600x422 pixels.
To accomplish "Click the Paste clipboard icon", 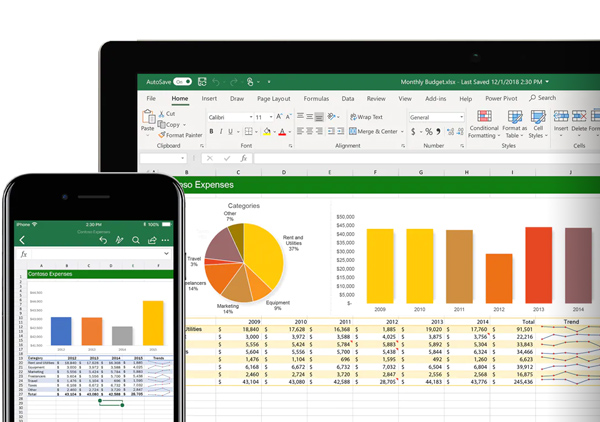I will point(148,117).
